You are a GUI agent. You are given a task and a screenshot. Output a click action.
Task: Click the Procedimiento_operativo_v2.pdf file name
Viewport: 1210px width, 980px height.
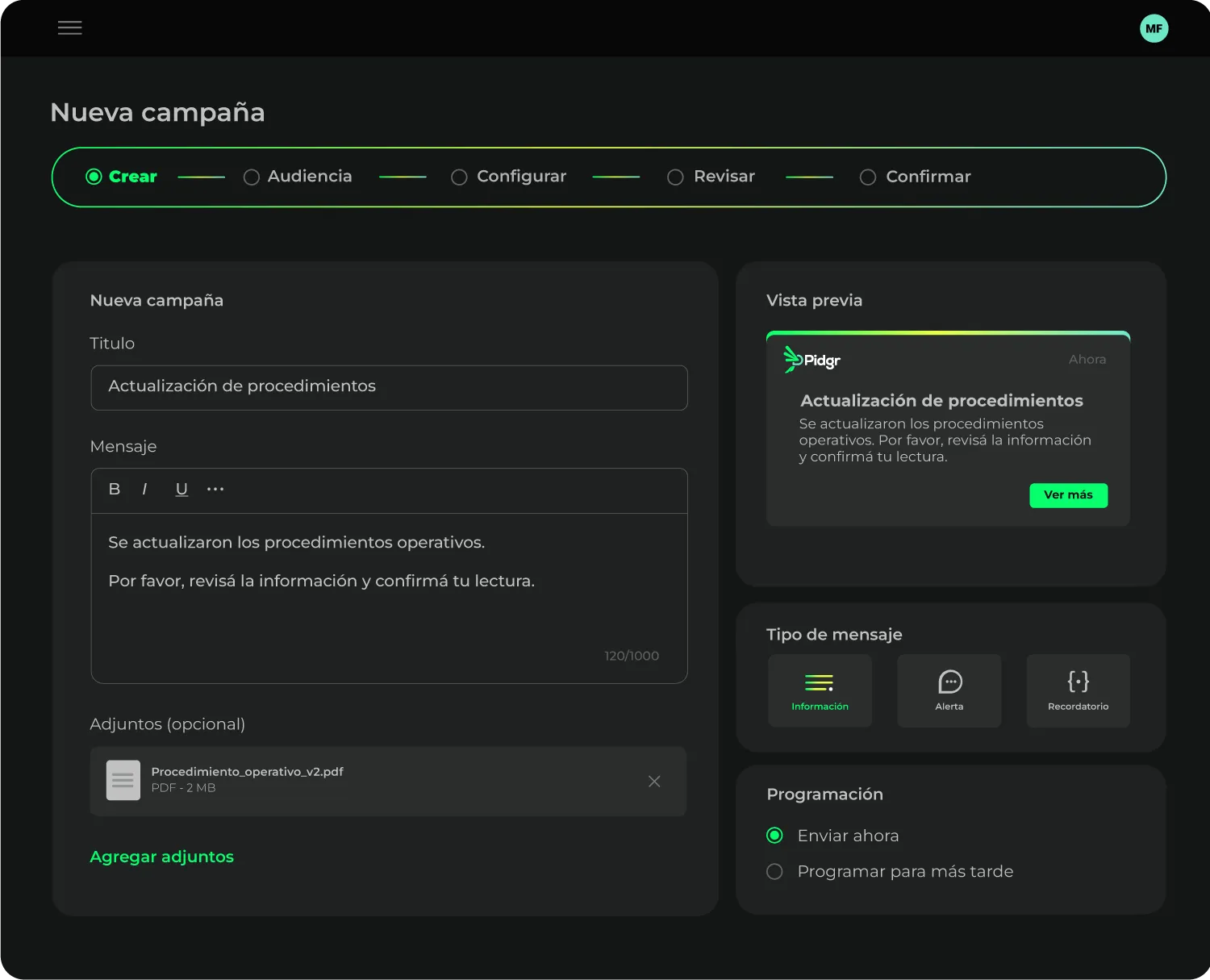point(248,772)
